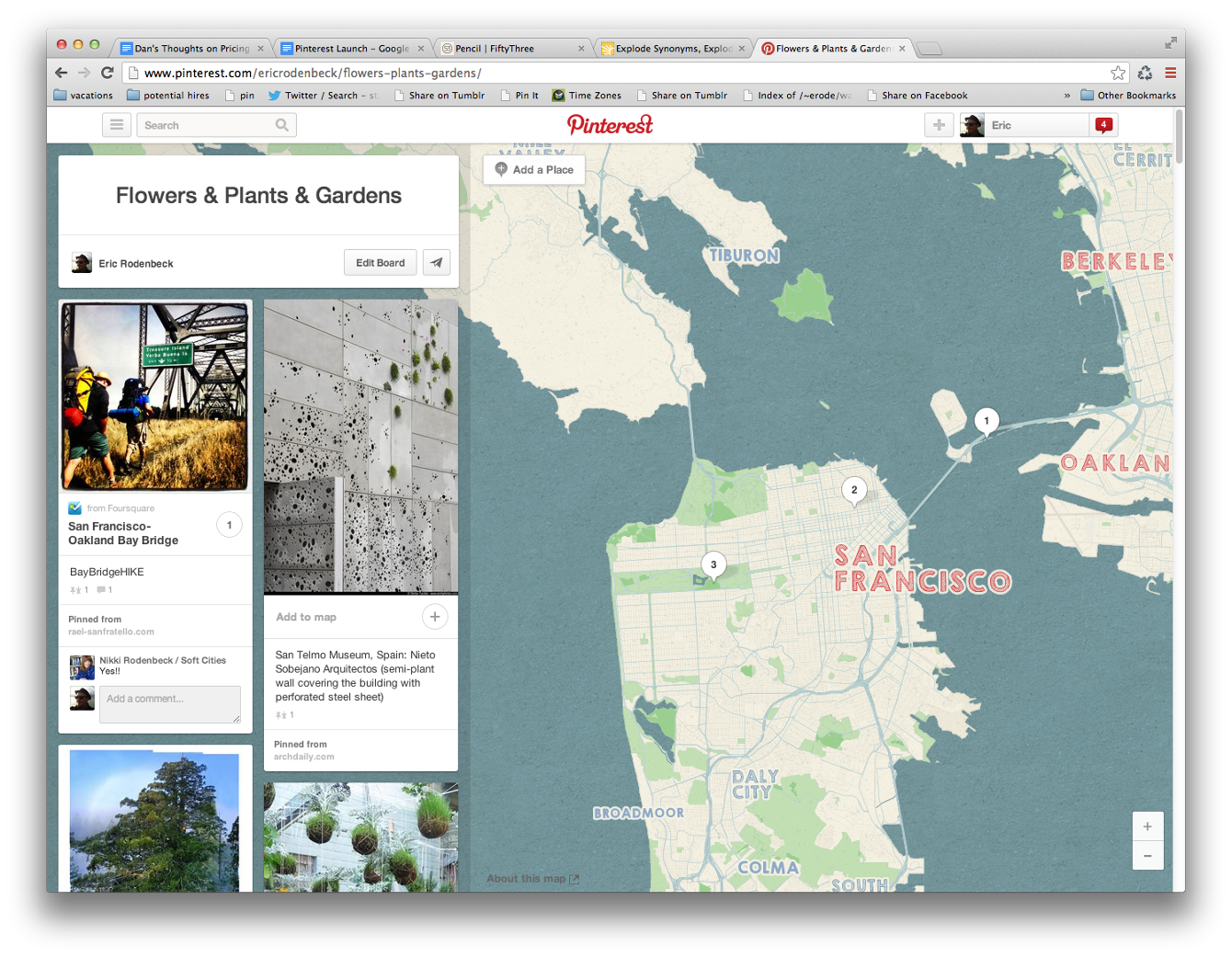Open San Telmo Museum wall pin image

pyautogui.click(x=361, y=447)
